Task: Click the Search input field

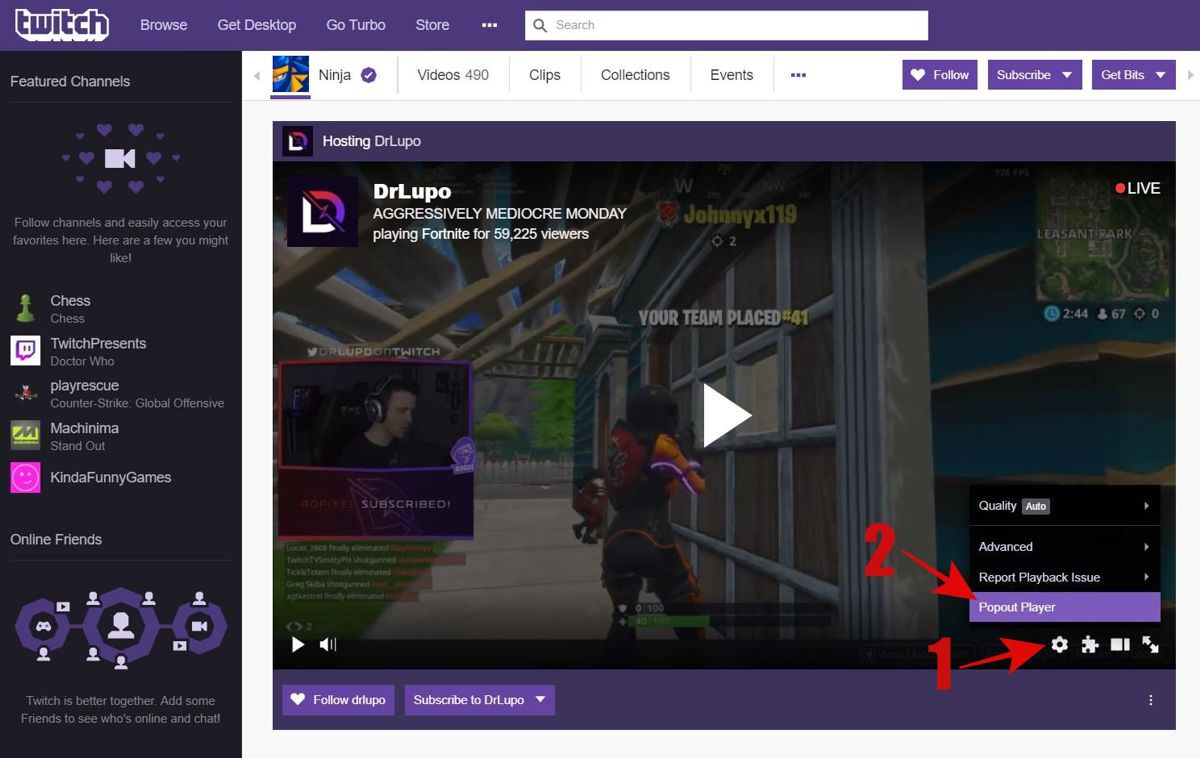Action: [726, 25]
